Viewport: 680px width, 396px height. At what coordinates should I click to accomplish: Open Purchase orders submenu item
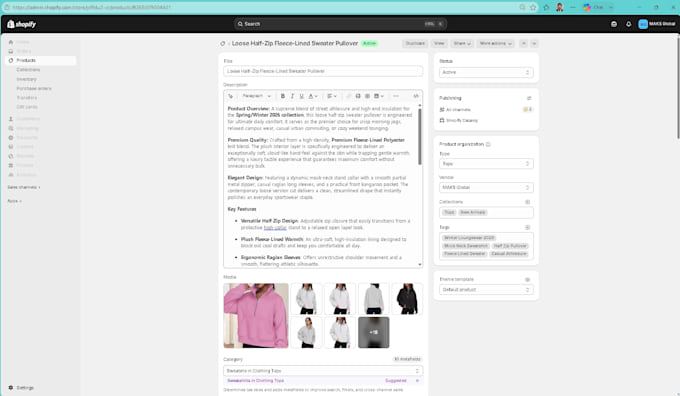(x=34, y=88)
